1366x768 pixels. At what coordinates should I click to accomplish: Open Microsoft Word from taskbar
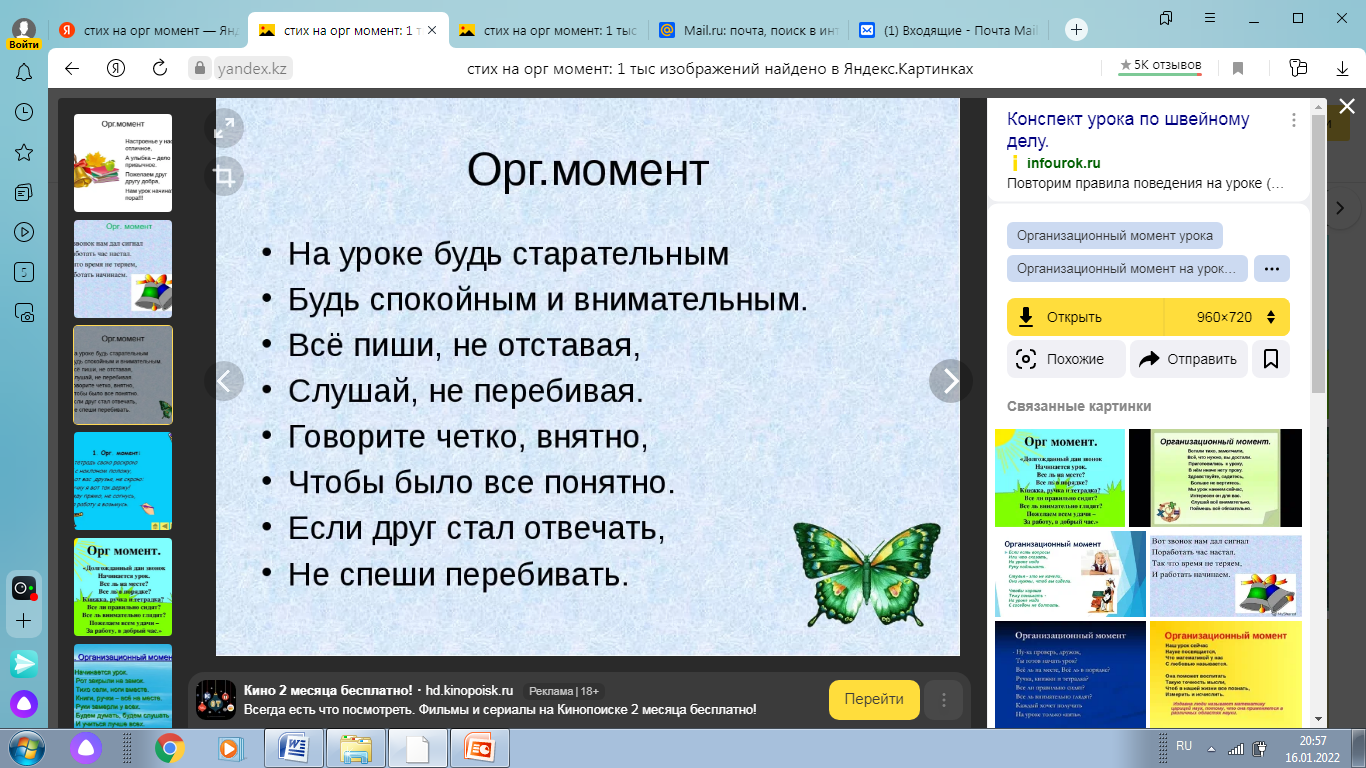295,747
